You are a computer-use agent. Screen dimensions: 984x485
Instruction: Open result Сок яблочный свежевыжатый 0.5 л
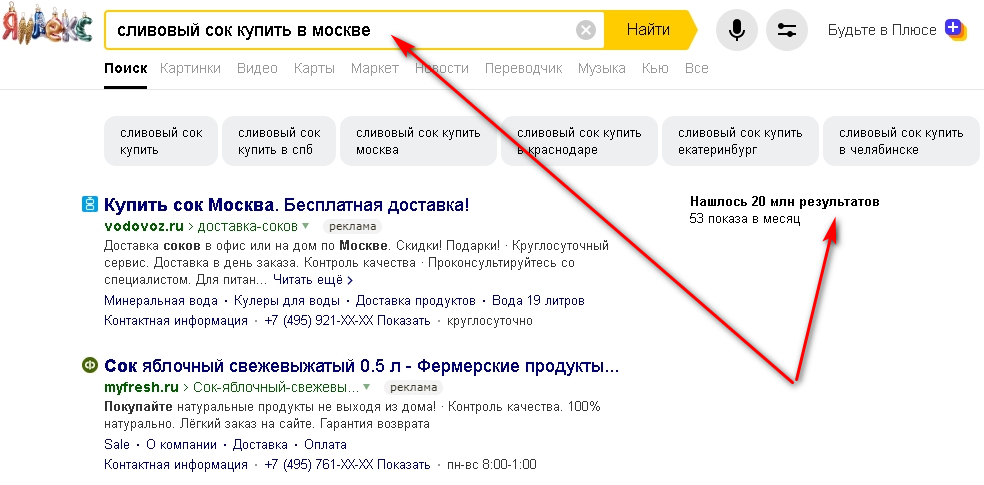tap(361, 366)
